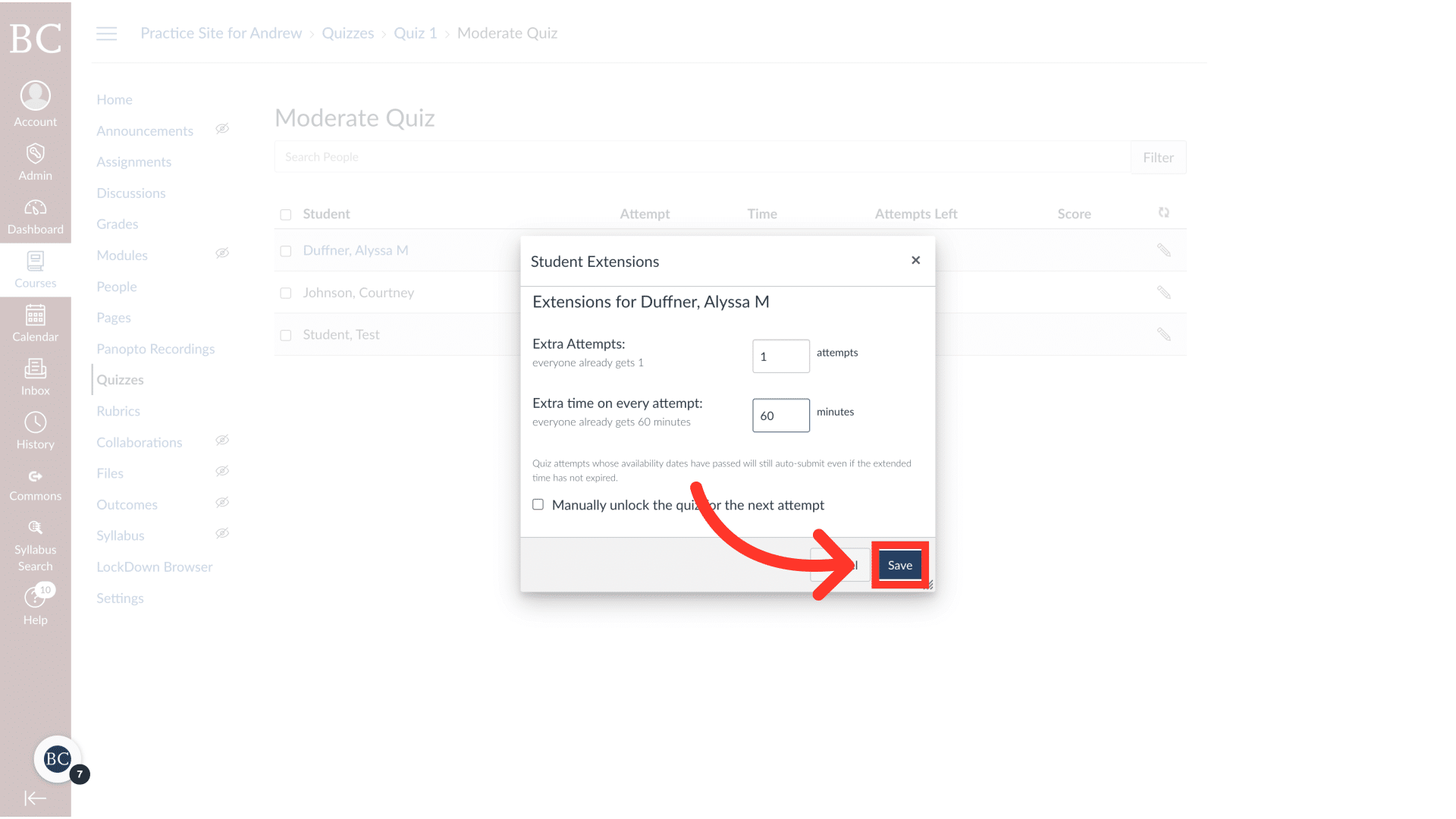Navigate to Quizzes in the course menu
The height and width of the screenshot is (819, 1456).
[x=120, y=379]
